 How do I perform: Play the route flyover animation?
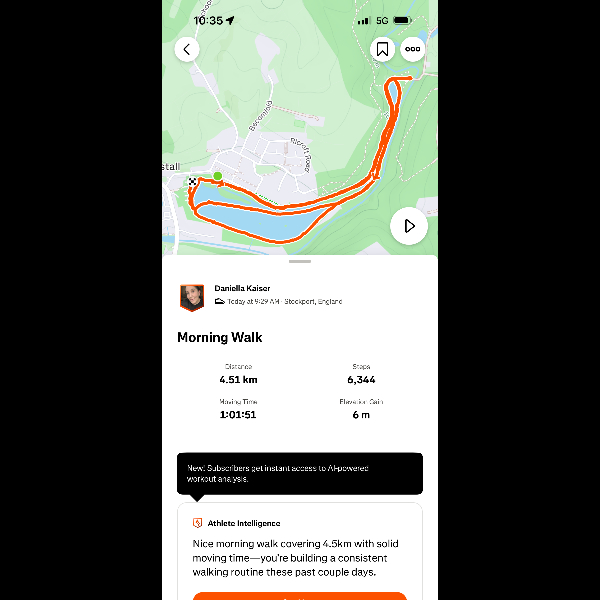click(x=409, y=226)
